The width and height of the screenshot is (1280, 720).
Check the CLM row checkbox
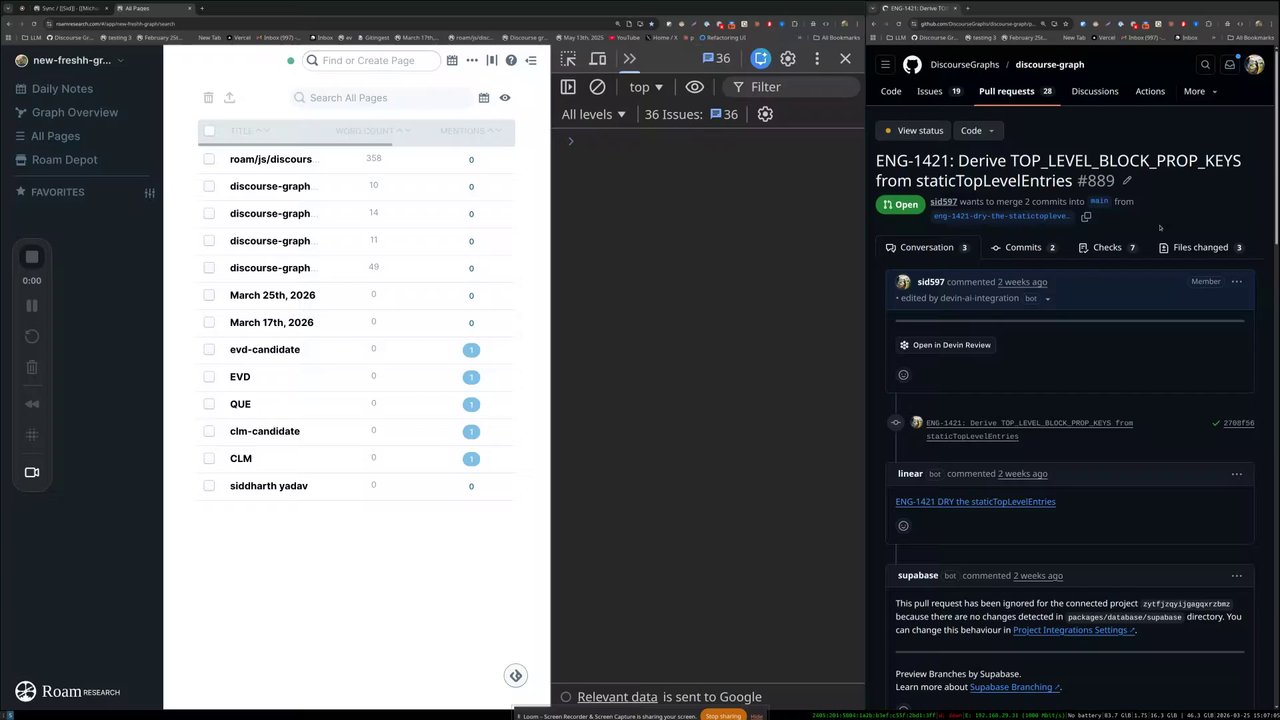[209, 458]
